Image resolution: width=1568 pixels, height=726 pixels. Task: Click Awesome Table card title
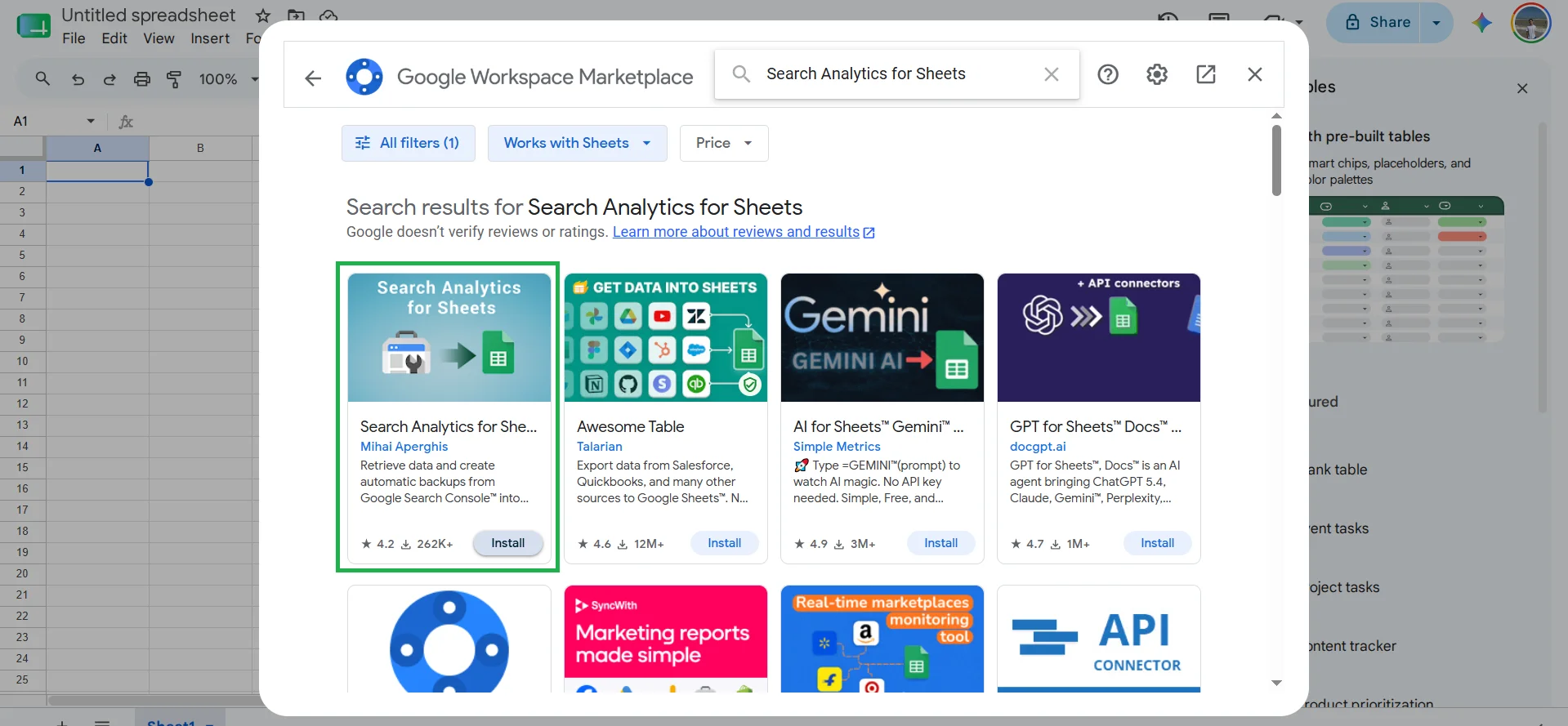click(x=630, y=426)
